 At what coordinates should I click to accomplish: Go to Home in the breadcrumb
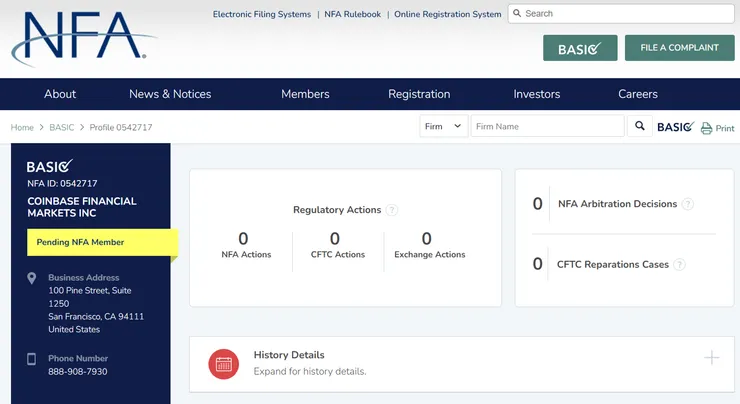click(x=22, y=128)
